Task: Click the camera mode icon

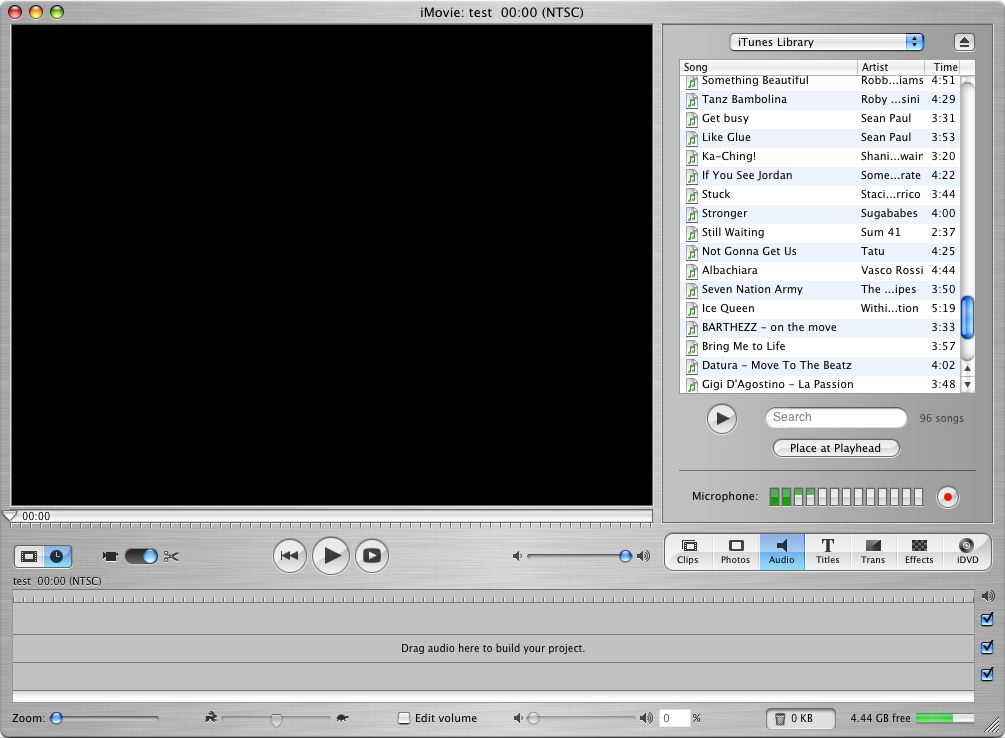Action: 110,557
